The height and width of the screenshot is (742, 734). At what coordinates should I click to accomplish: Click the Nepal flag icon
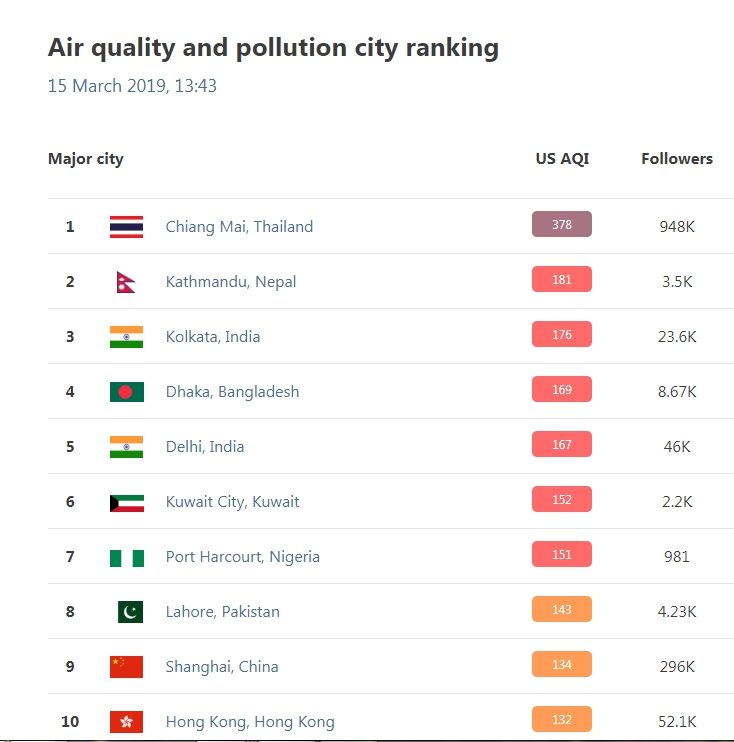point(126,282)
